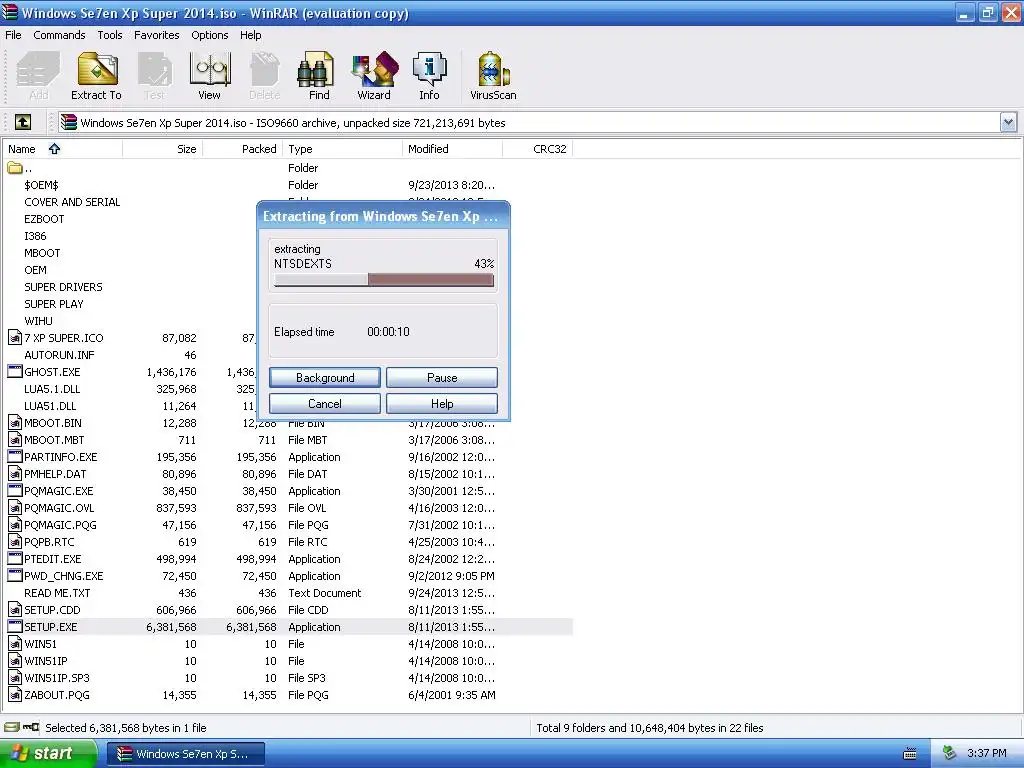
Task: Sort list by CRC32 column header
Action: [537, 149]
